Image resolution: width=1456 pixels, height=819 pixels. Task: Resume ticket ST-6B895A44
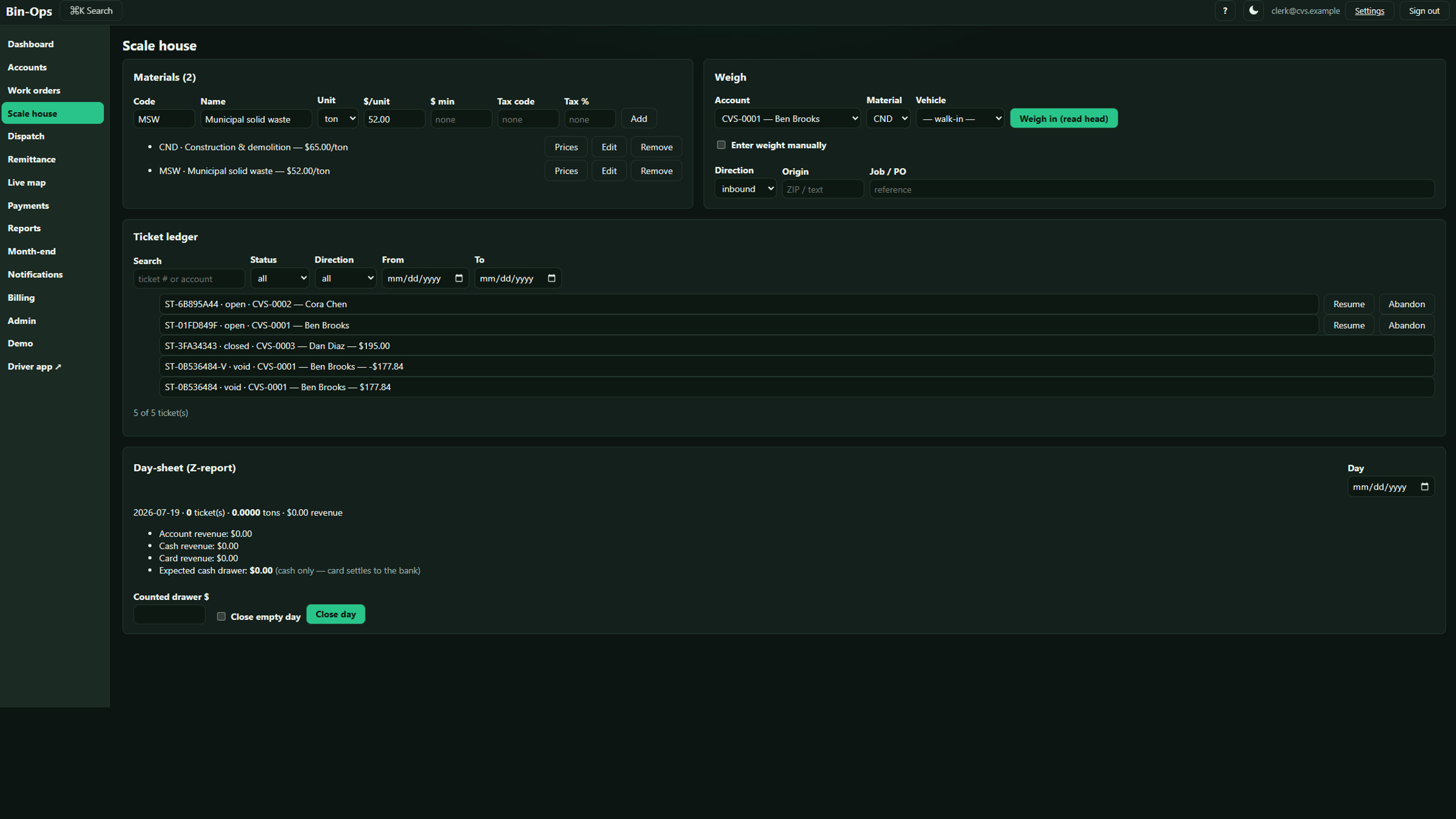1349,305
